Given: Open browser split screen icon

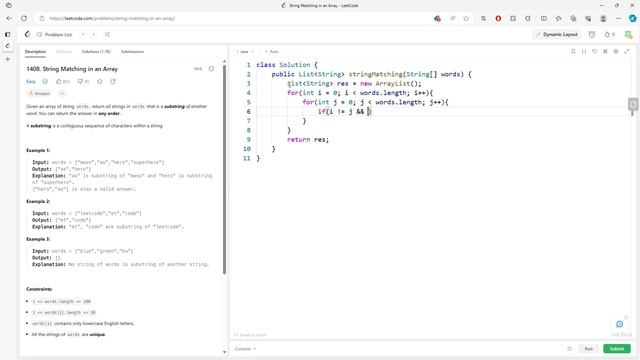Looking at the screenshot, I should (x=544, y=18).
